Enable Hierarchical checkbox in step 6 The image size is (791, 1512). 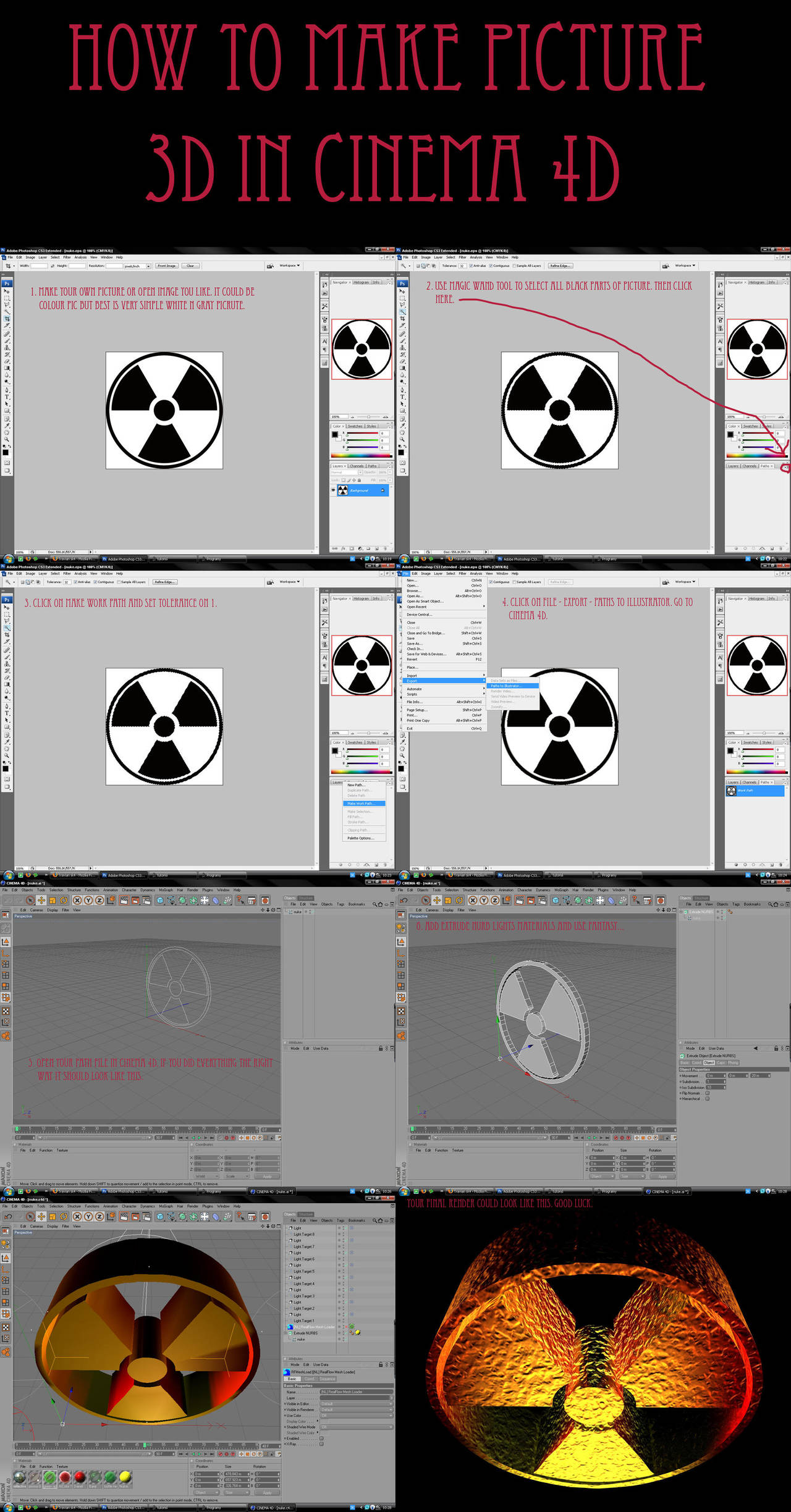708,1099
